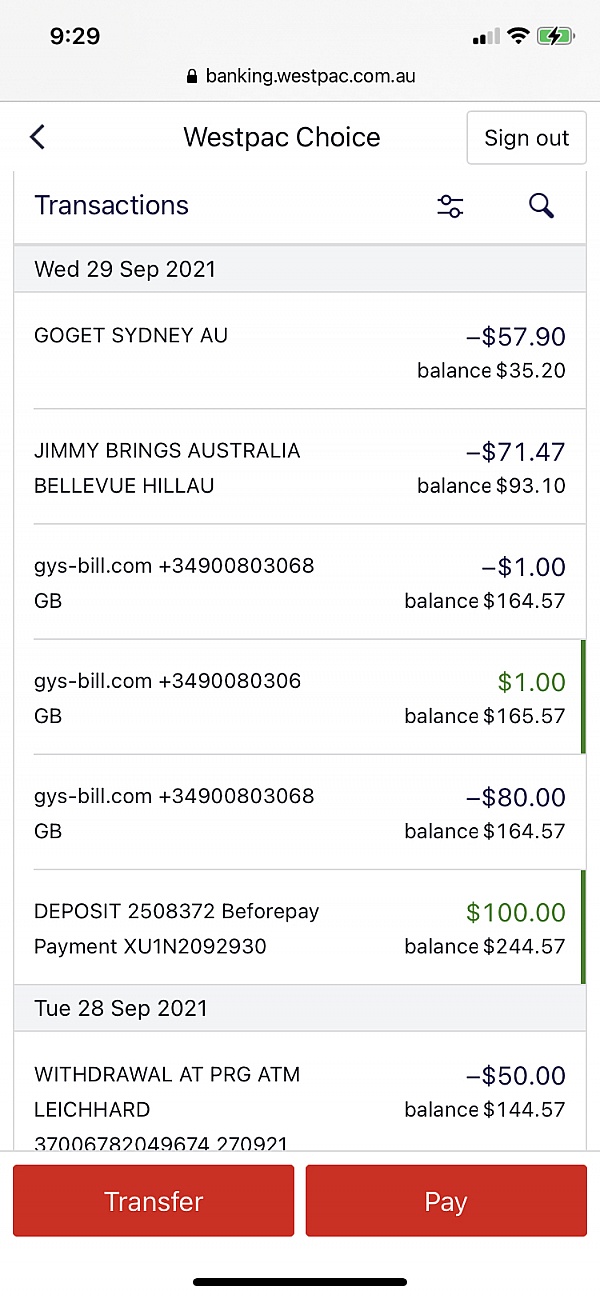Tap the battery charging status icon
This screenshot has width=600, height=1299.
pos(555,37)
